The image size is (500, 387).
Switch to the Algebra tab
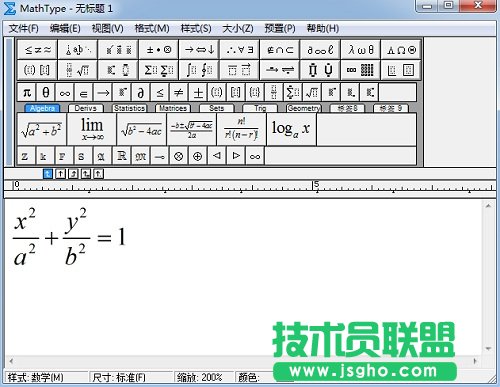(x=42, y=108)
